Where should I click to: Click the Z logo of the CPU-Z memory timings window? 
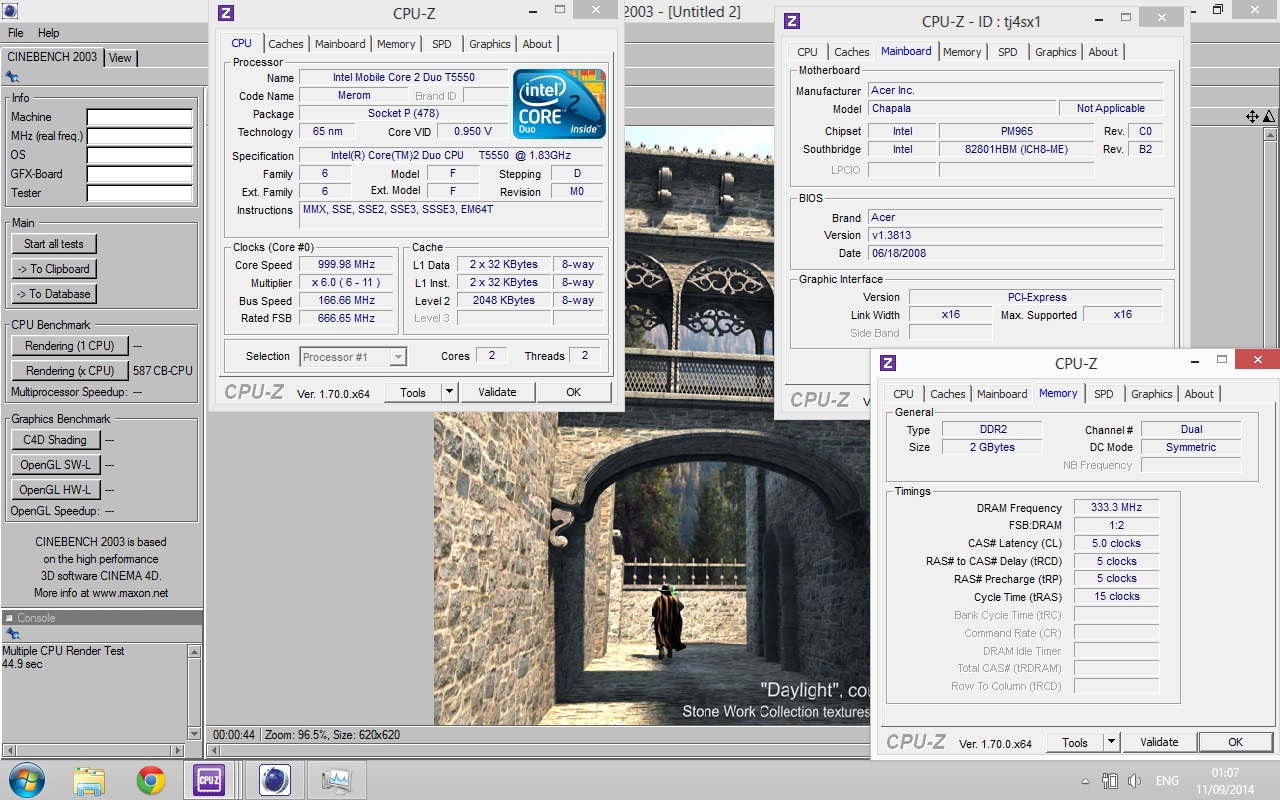888,363
